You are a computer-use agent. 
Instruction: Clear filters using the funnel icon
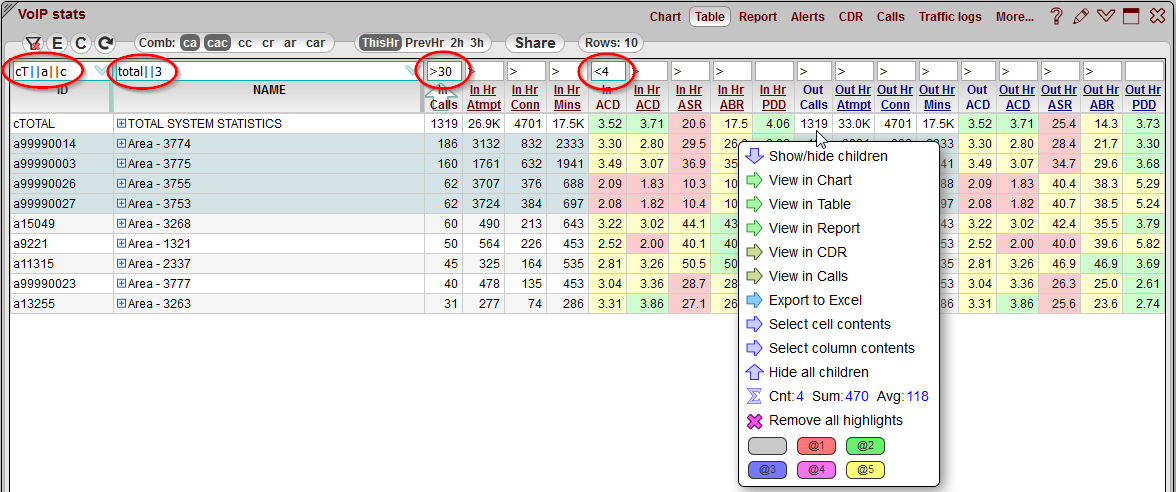tap(33, 44)
